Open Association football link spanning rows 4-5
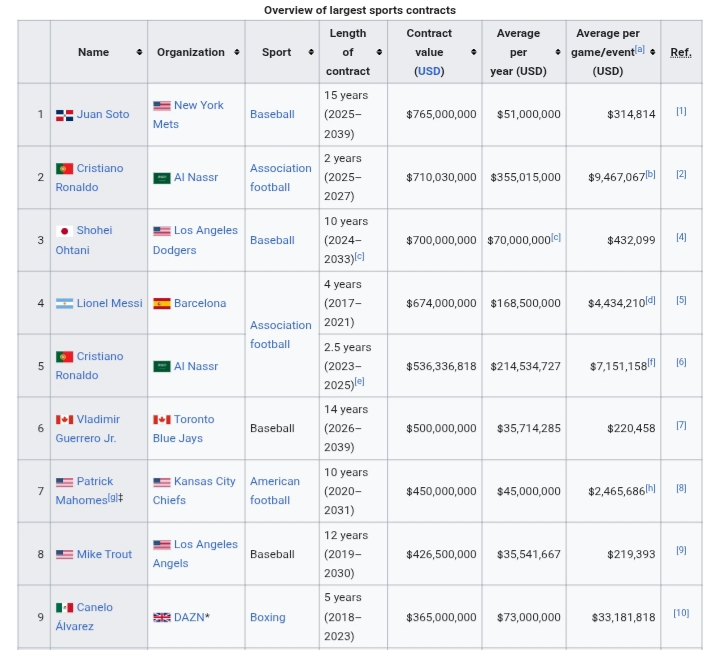 281,335
